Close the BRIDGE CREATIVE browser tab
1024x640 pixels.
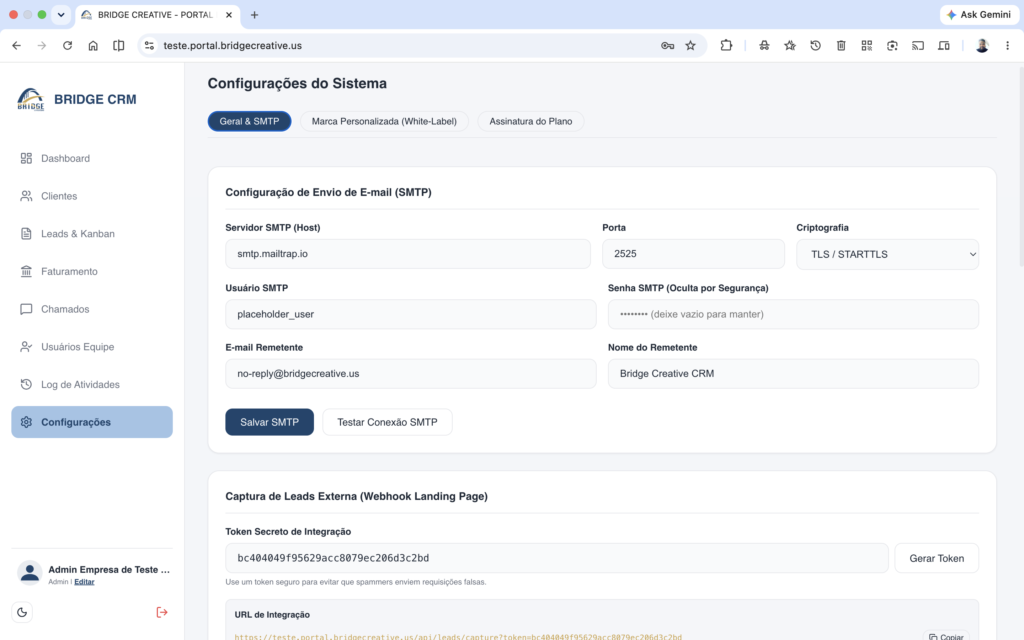[x=229, y=14]
